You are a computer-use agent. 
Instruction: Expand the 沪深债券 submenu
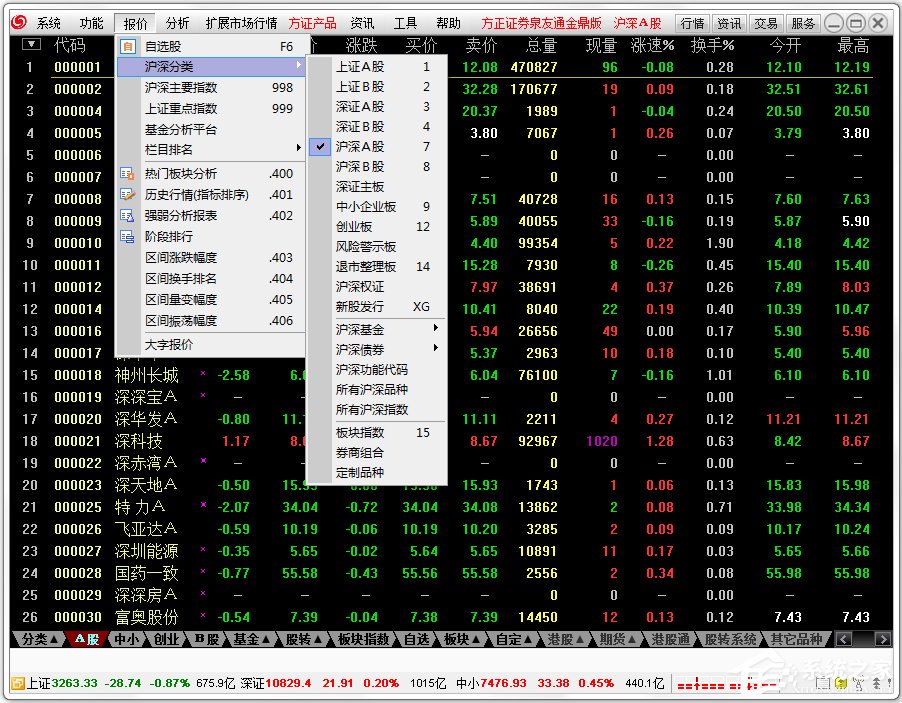tap(377, 349)
